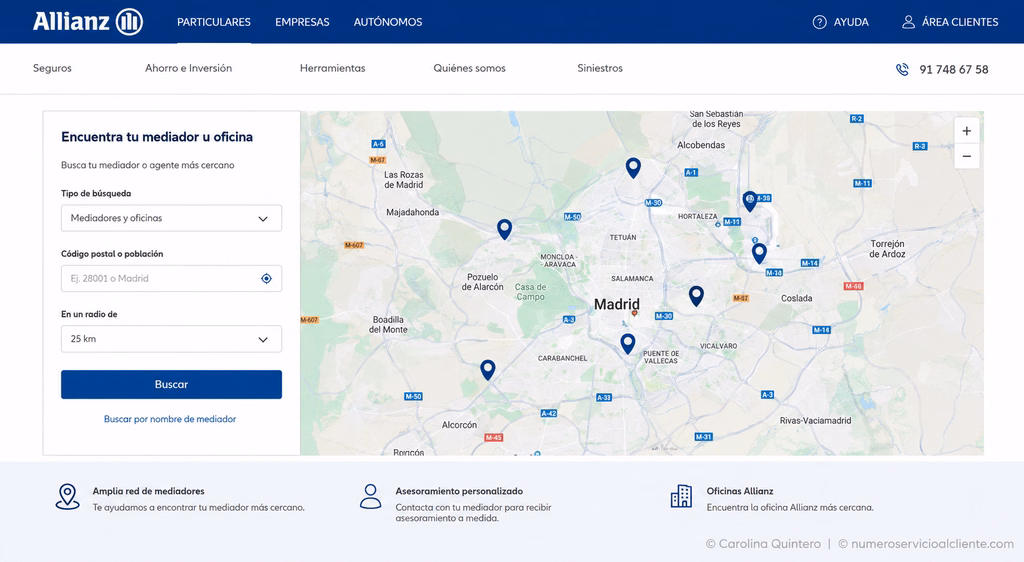Click Majadahonda map label
1024x562 pixels.
(x=413, y=212)
